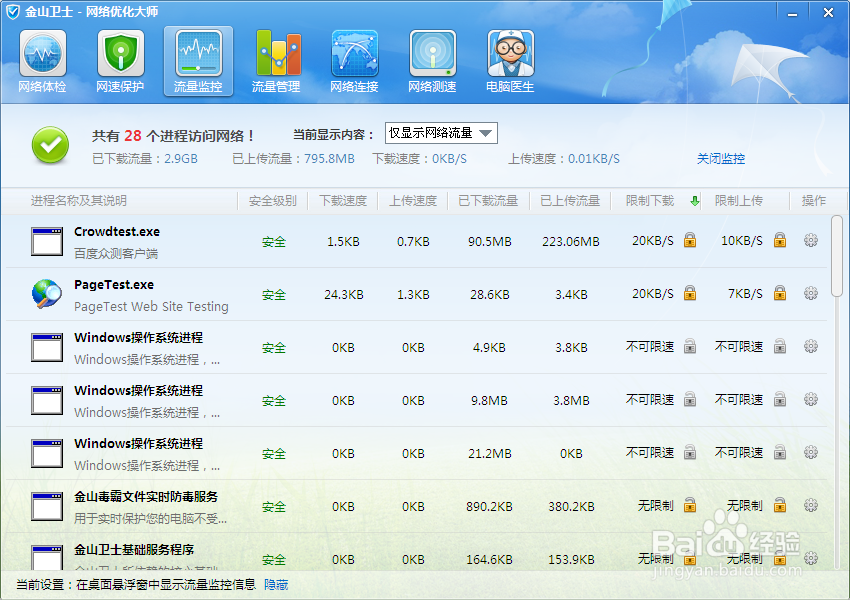The height and width of the screenshot is (600, 850).
Task: Click the 操作 column header
Action: point(814,201)
